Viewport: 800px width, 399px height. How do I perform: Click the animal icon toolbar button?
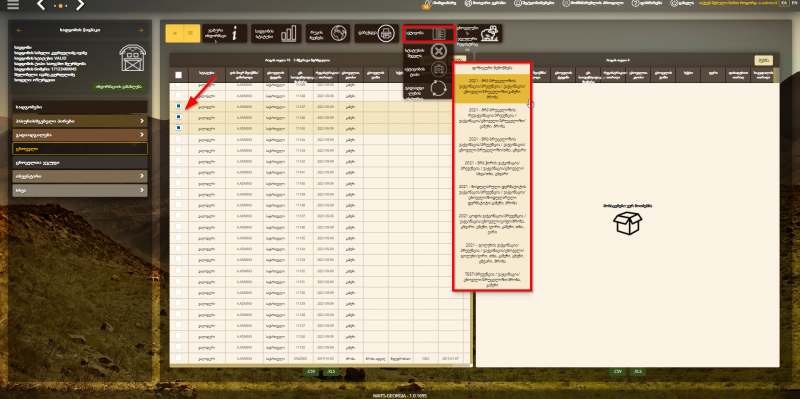click(x=479, y=34)
